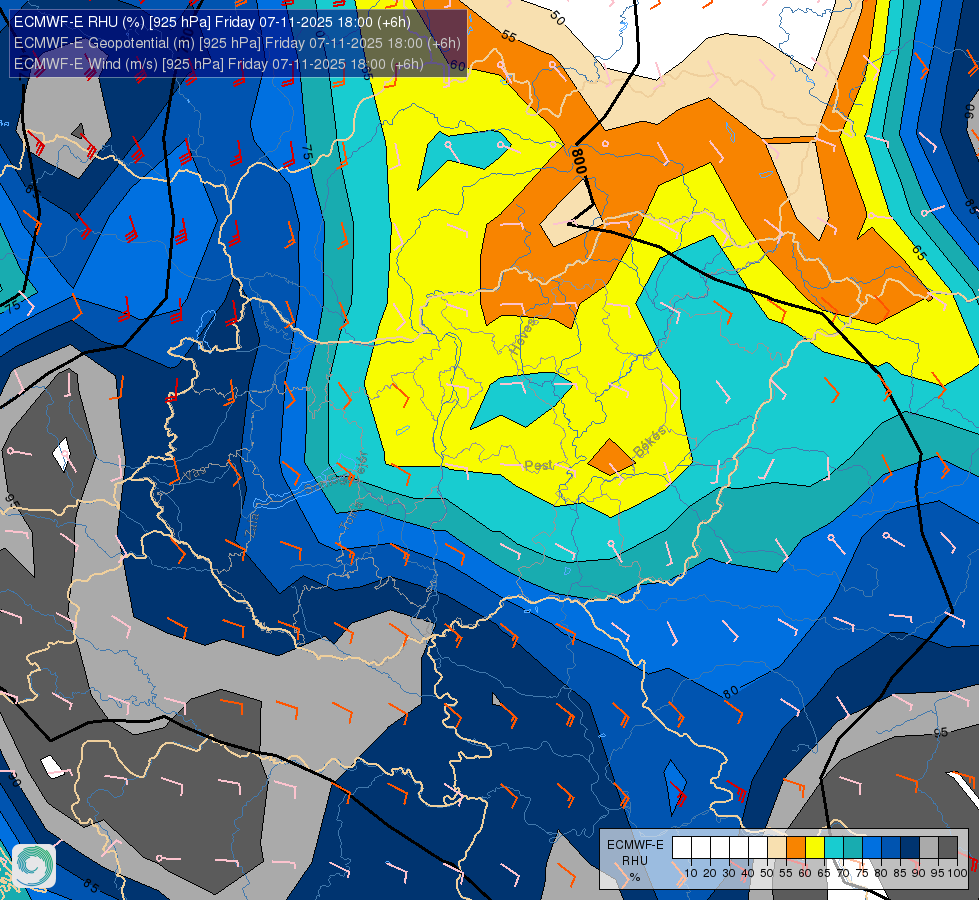
Task: Click the cyan legend swatch for 65-70 percent
Action: pos(834,847)
